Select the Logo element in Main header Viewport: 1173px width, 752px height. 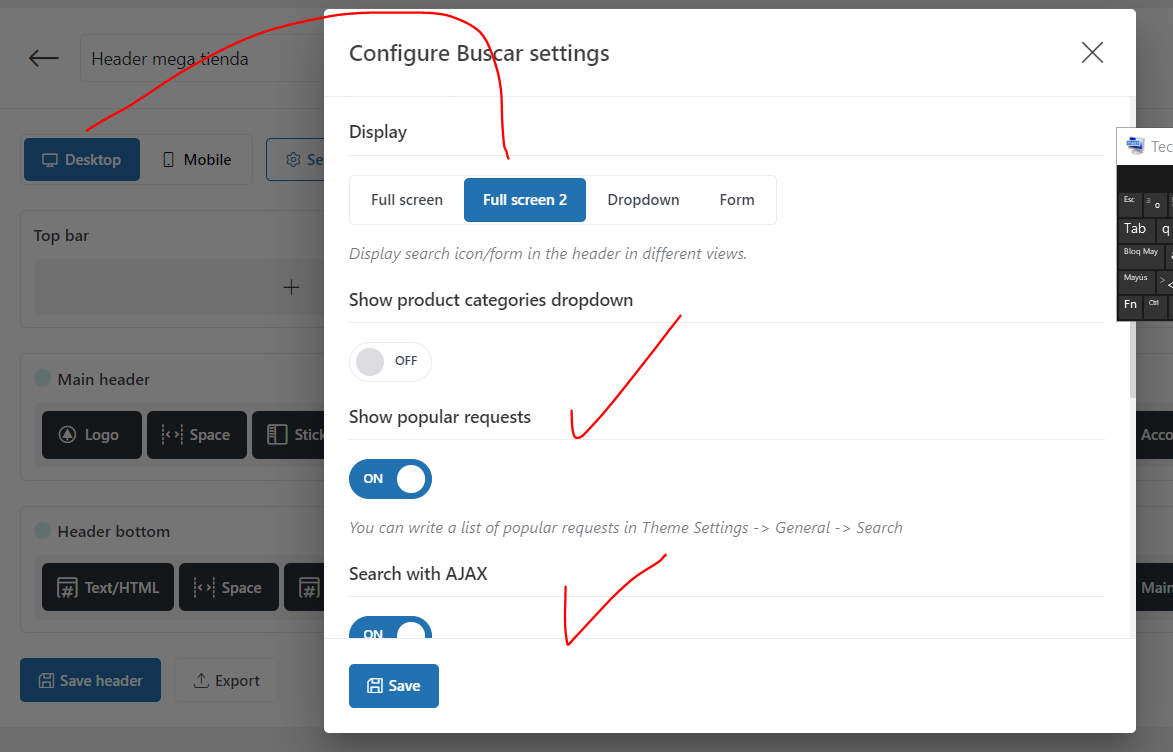tap(92, 435)
